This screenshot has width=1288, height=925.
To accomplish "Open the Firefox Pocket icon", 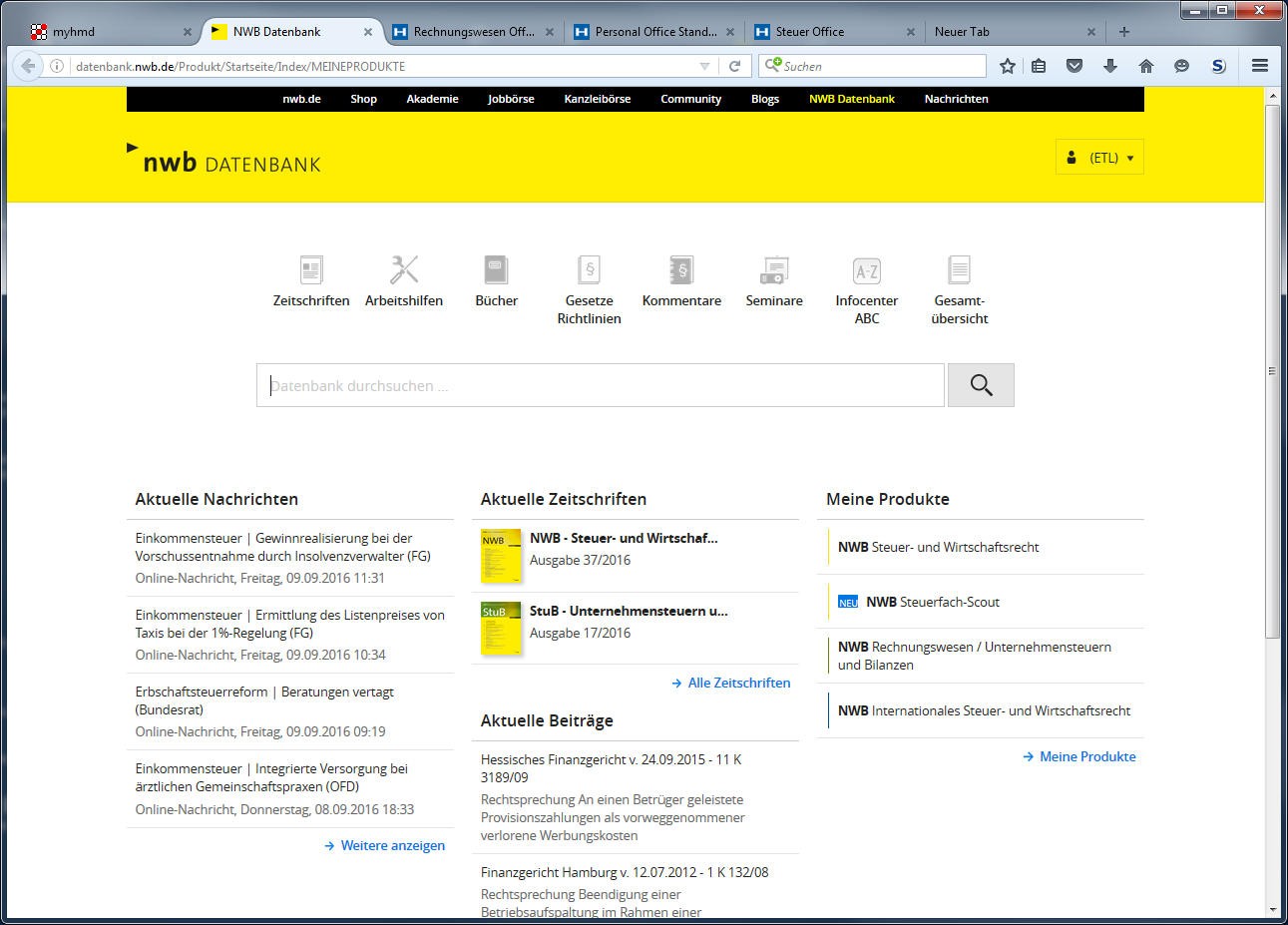I will [1074, 66].
